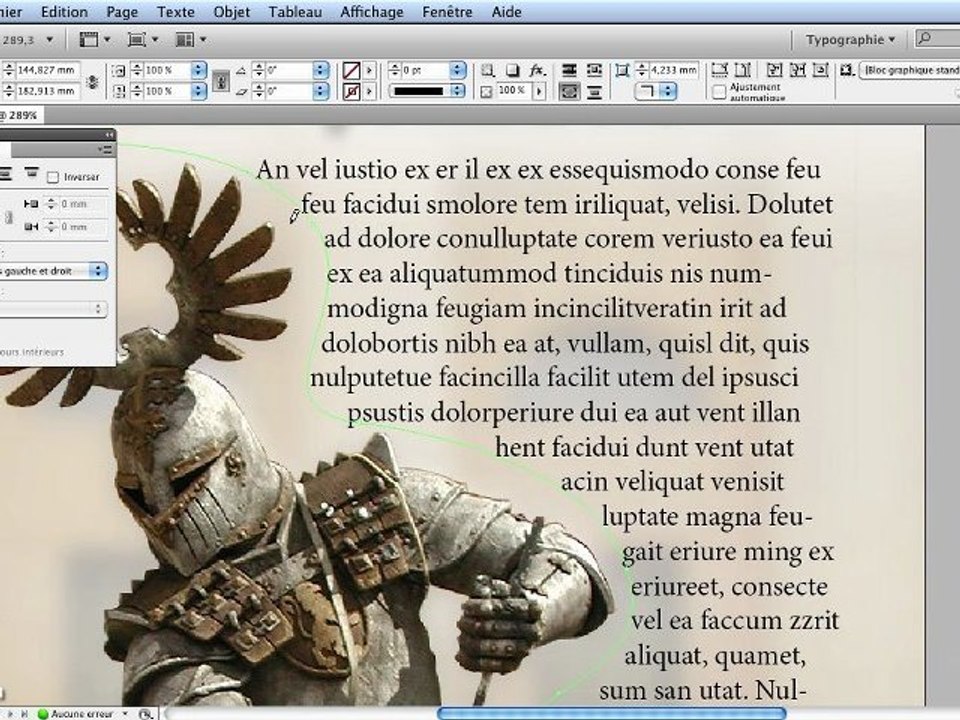This screenshot has height=720, width=960.
Task: Click the select container icon
Action: click(488, 70)
